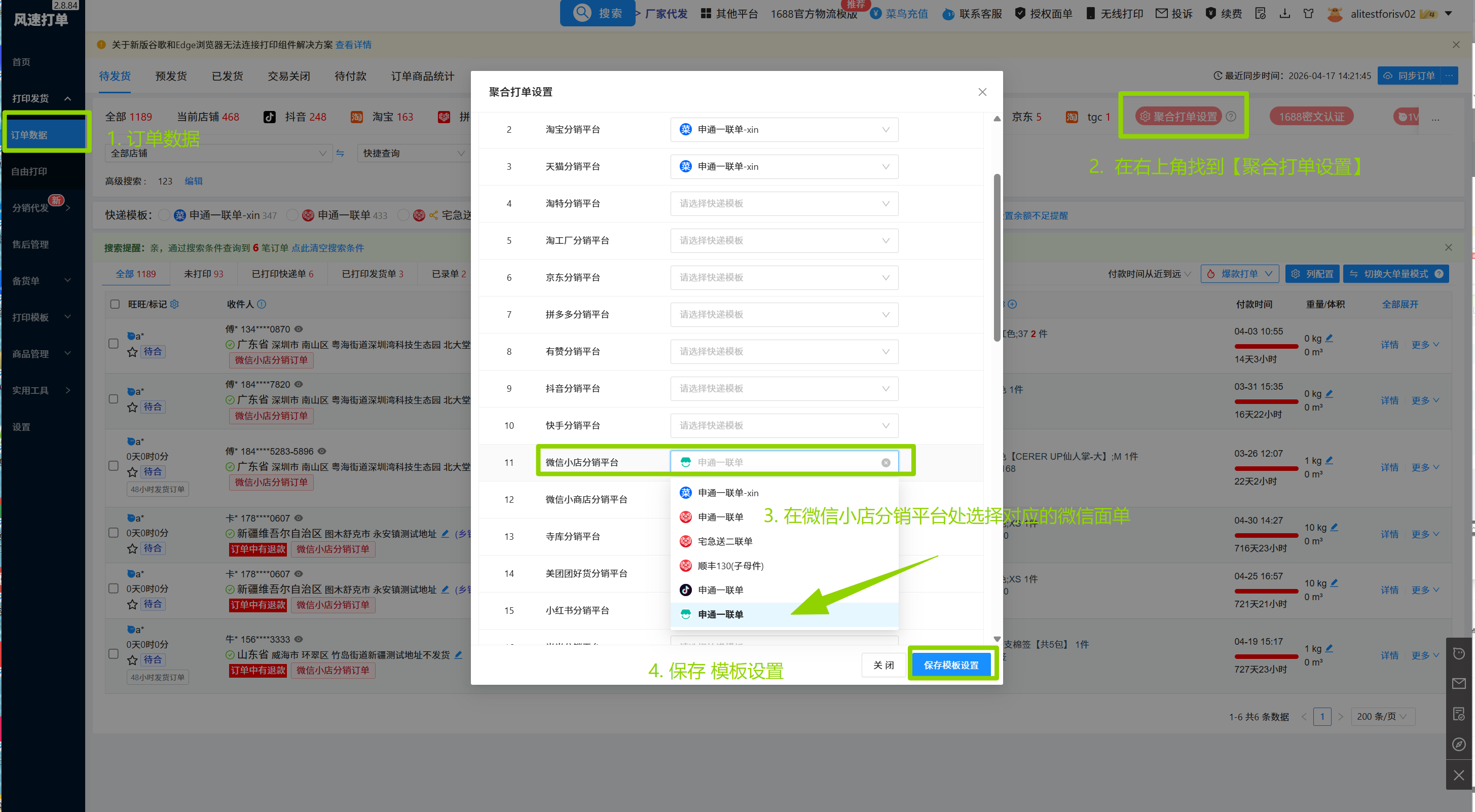Click the 列配置 button
1475x812 pixels.
point(1311,274)
